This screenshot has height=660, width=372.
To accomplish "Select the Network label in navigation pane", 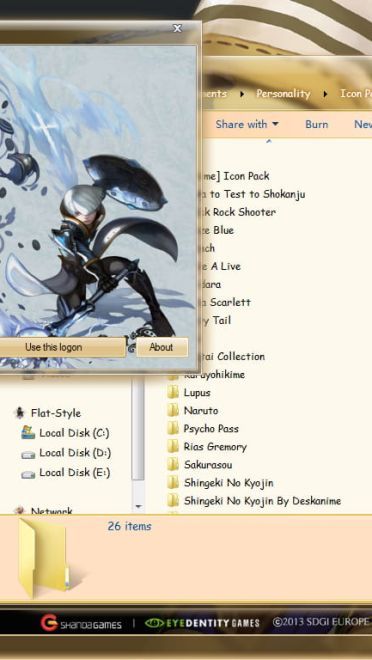I will [51, 511].
